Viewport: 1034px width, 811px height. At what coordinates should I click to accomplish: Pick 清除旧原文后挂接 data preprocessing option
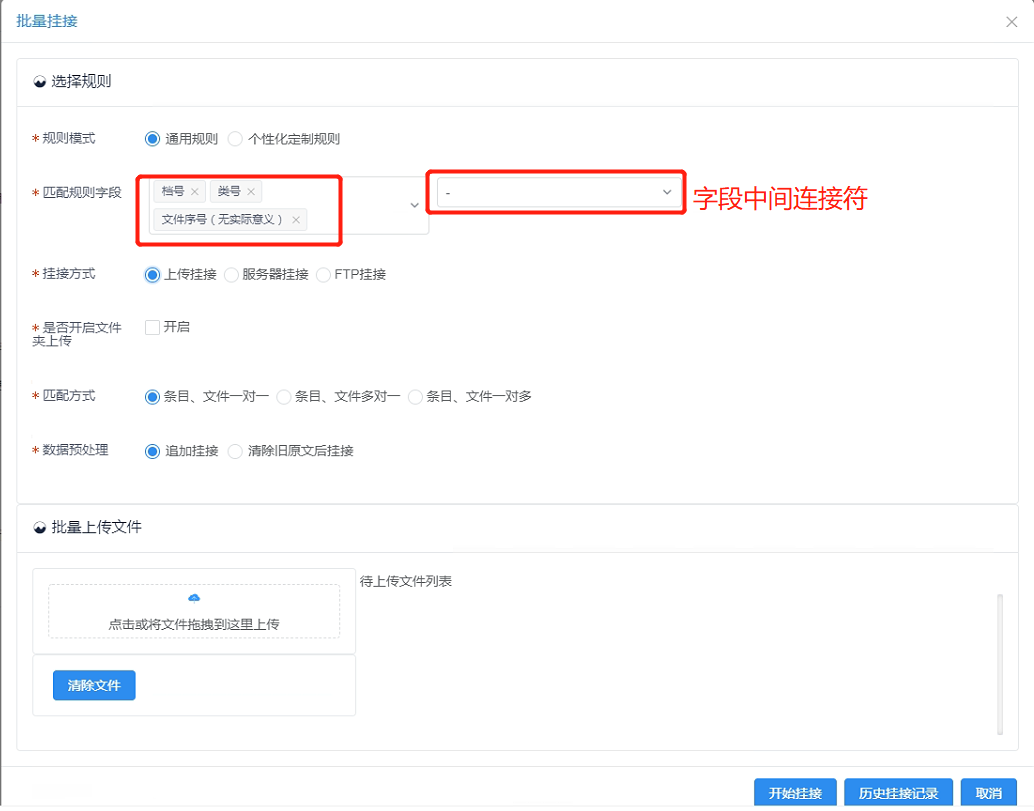236,452
